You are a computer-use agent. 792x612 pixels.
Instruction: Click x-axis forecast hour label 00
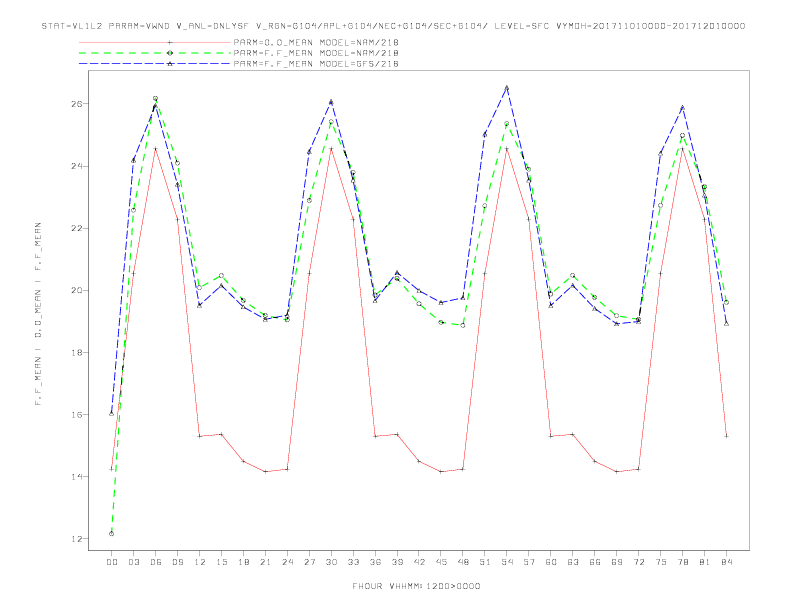(x=112, y=562)
